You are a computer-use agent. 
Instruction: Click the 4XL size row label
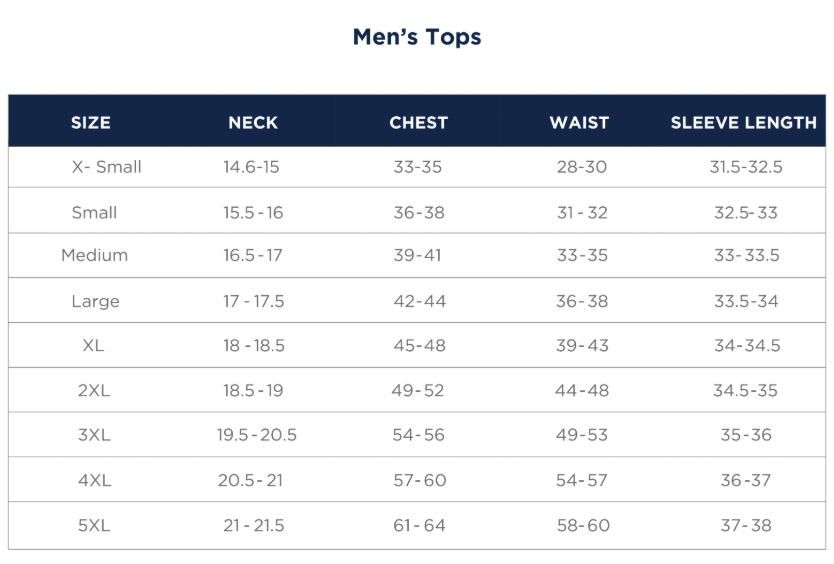(94, 480)
